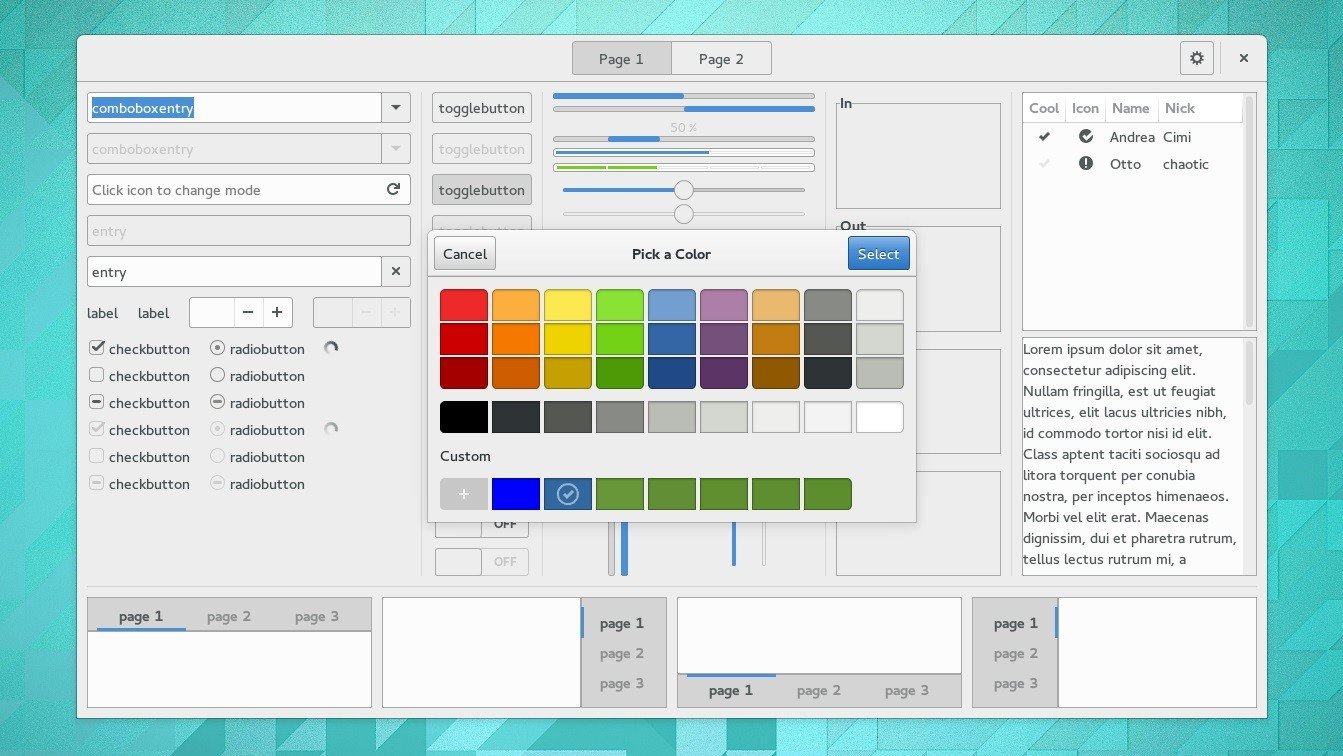Screen dimensions: 1343x756
Task: Click the 'Click icon to change mode' field
Action: [x=235, y=190]
